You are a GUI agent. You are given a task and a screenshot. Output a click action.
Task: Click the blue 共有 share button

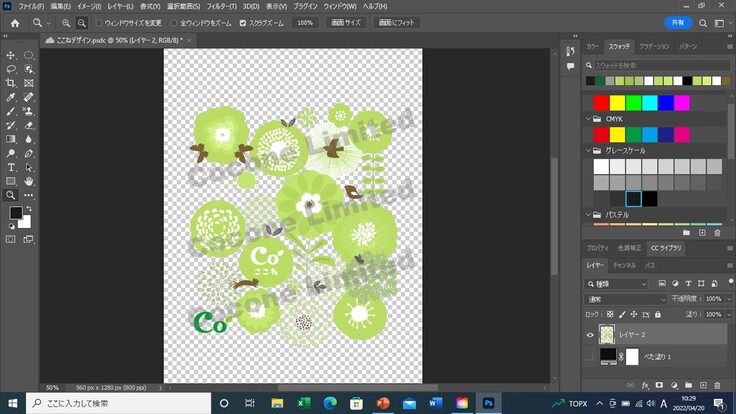[x=678, y=22]
